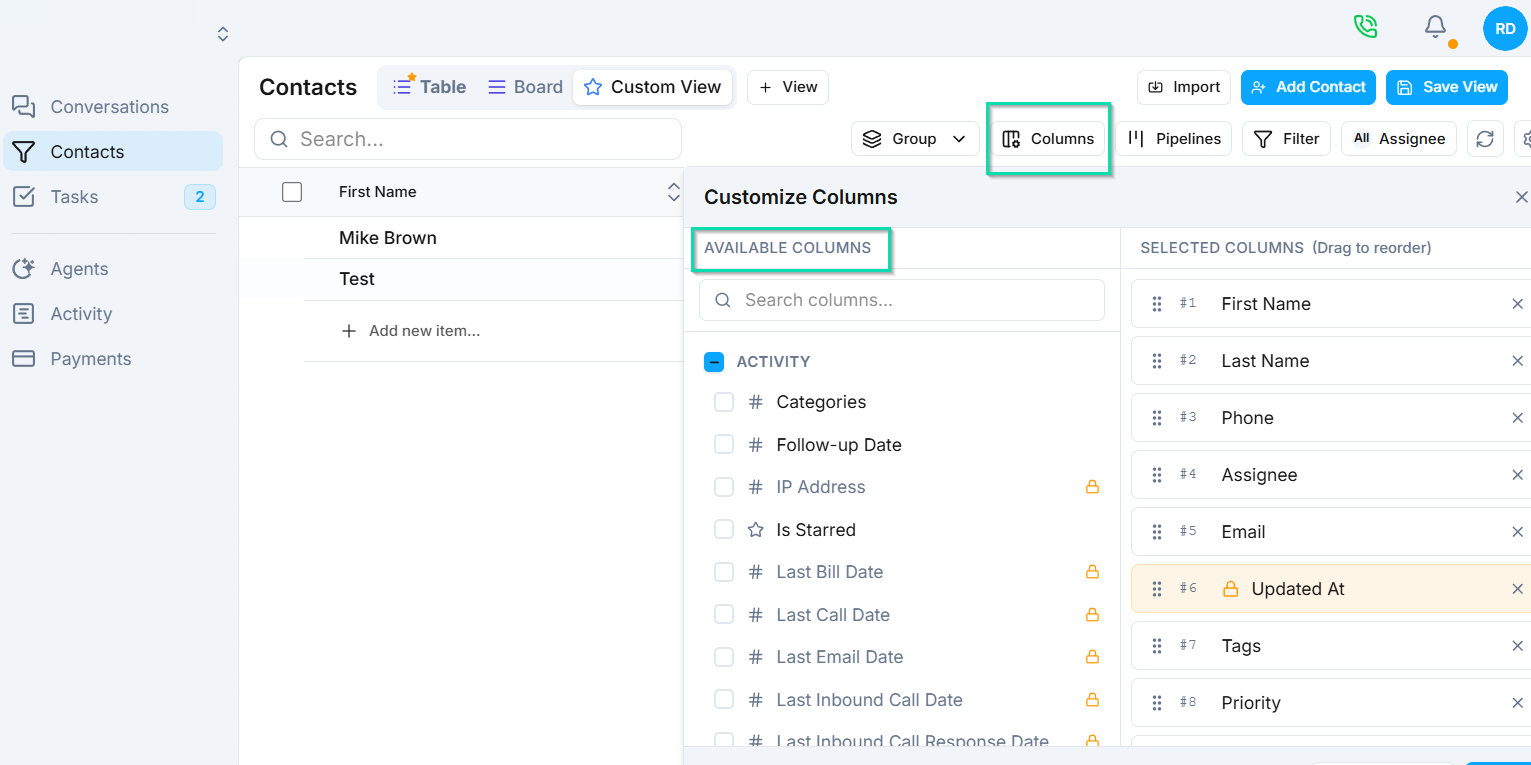Remove Priority from selected columns
This screenshot has height=765, width=1531.
(x=1517, y=703)
